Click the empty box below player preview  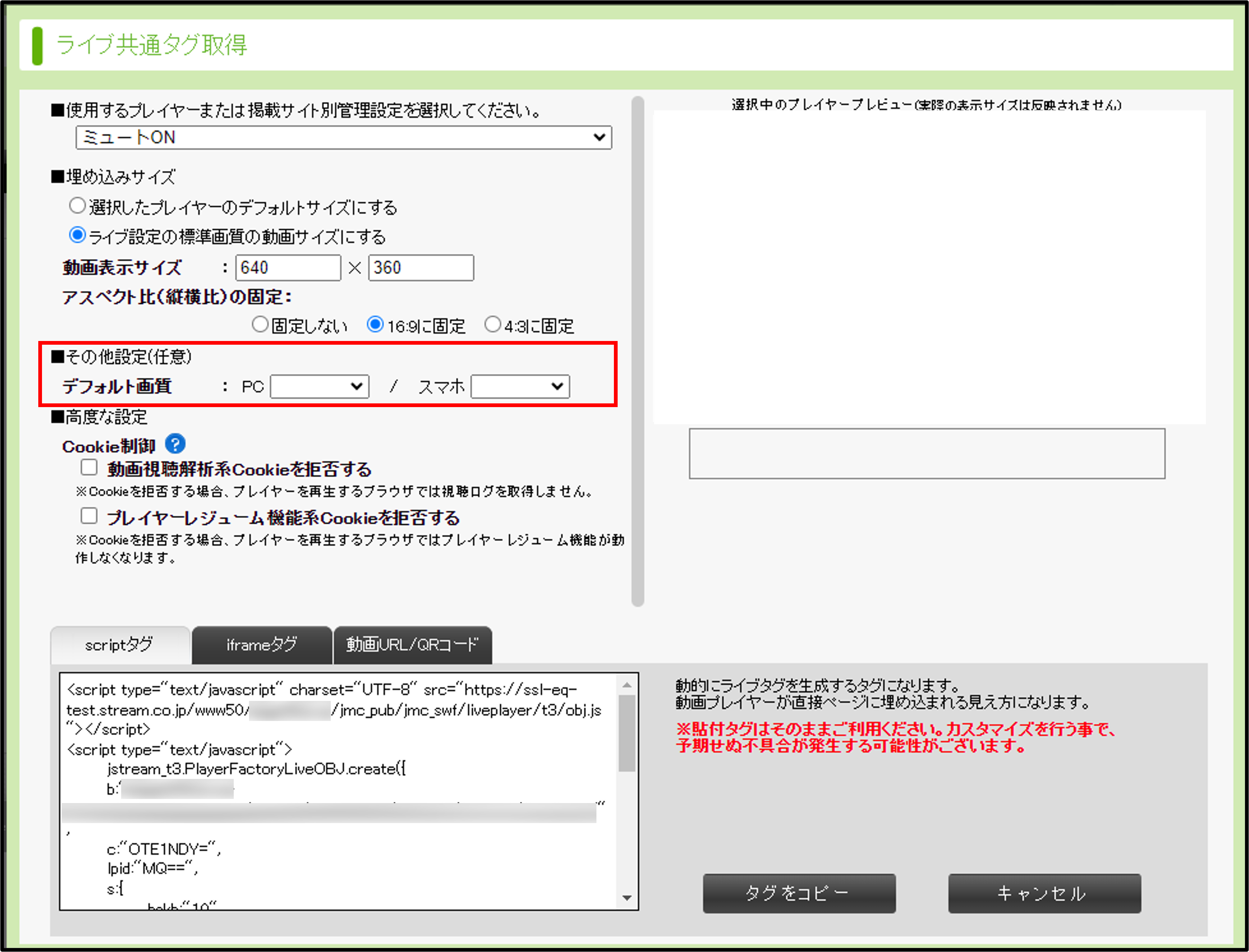click(927, 453)
